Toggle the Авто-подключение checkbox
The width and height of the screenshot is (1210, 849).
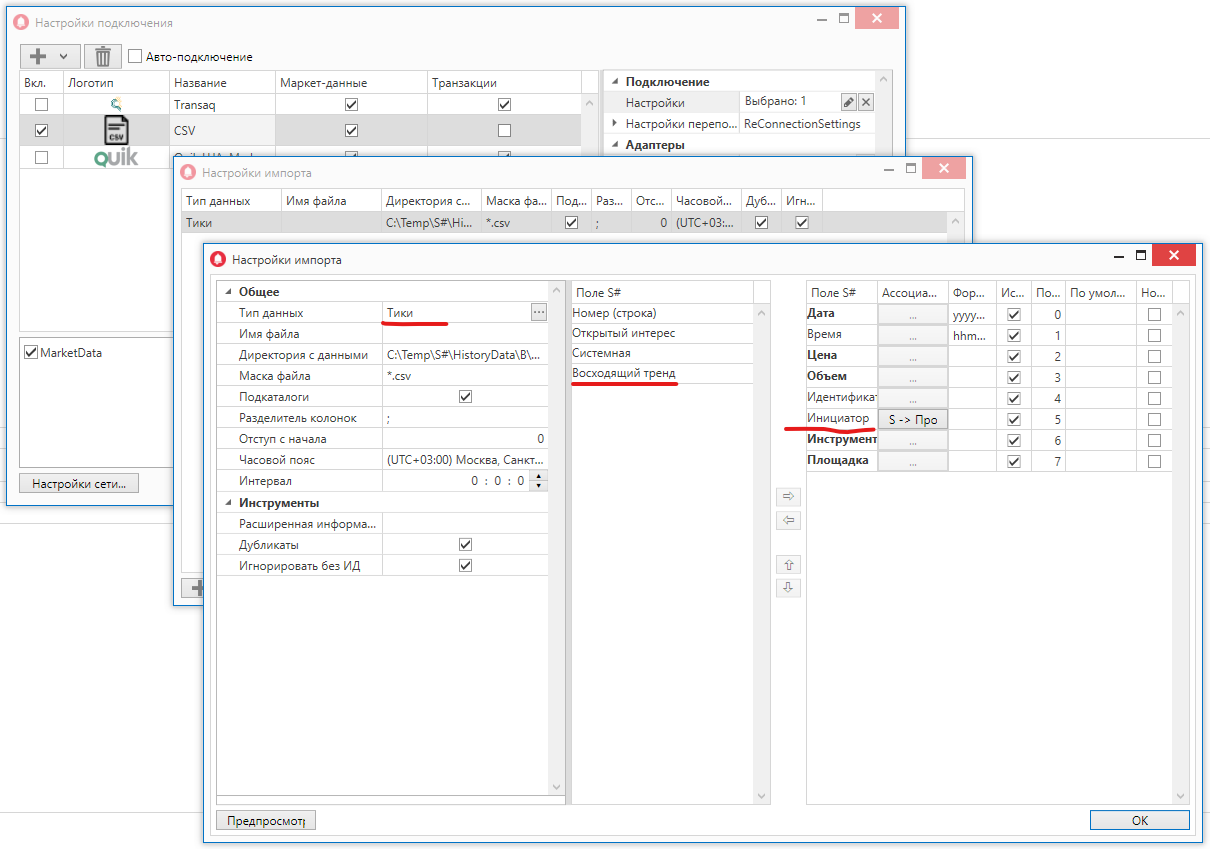[x=135, y=57]
